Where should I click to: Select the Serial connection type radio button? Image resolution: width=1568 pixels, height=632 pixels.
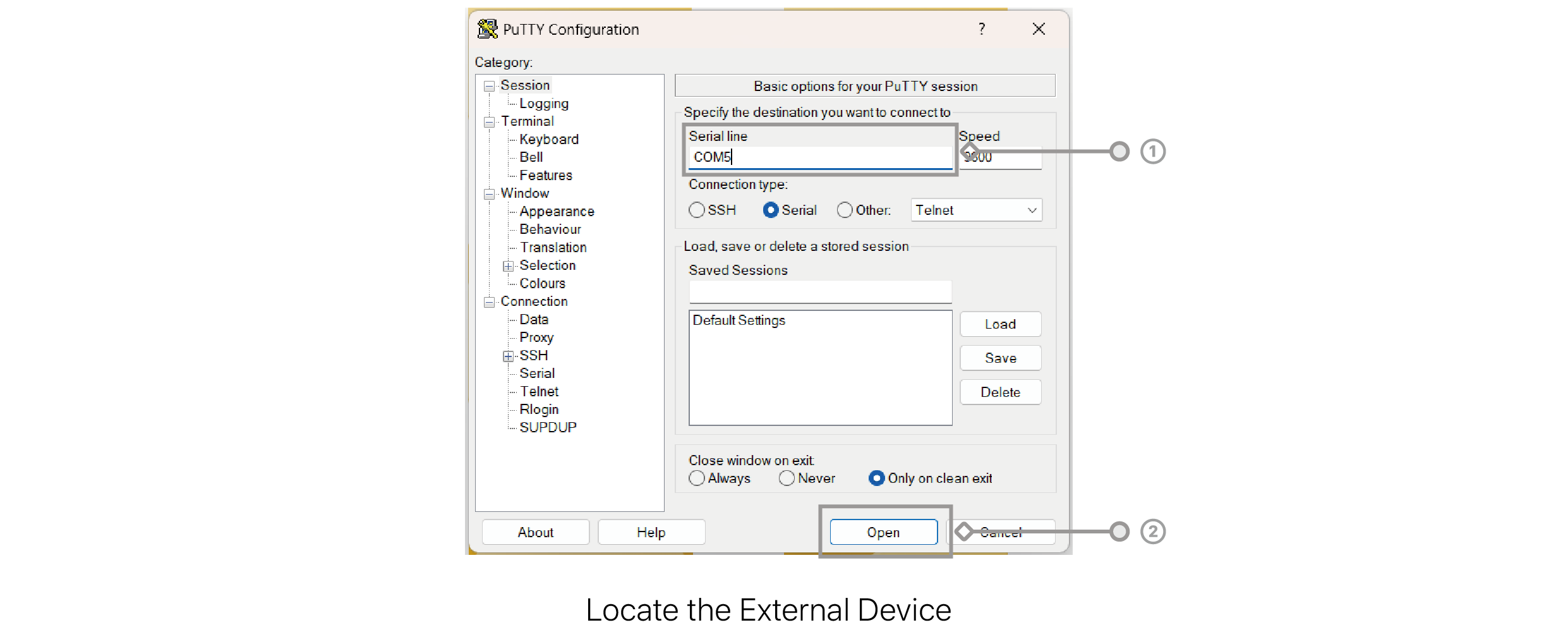tap(771, 210)
